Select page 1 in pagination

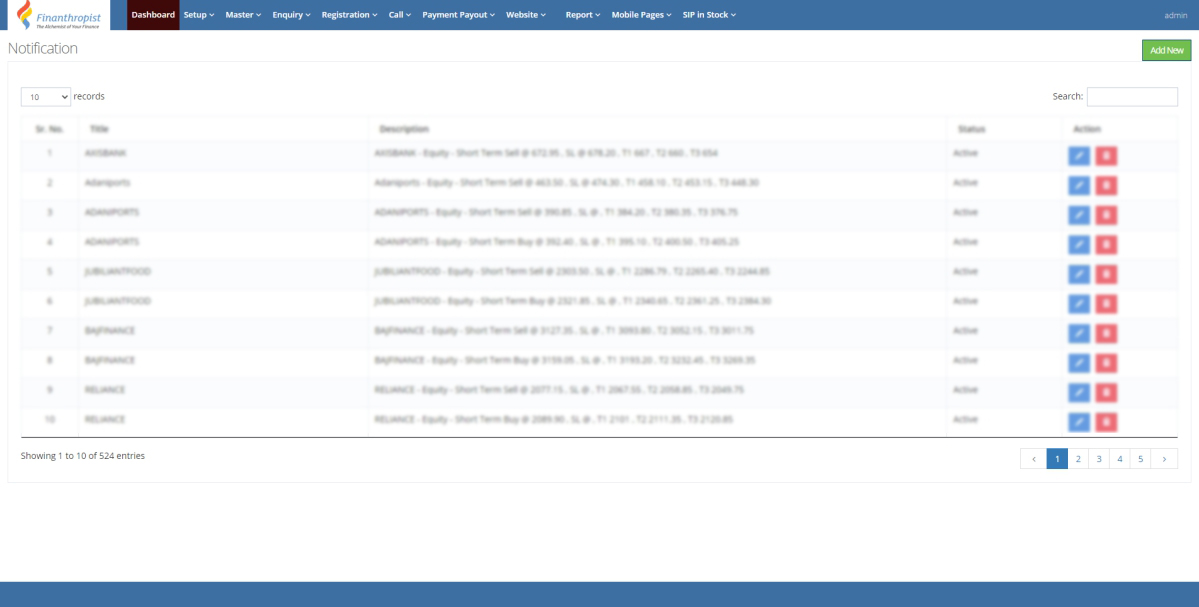pyautogui.click(x=1057, y=459)
